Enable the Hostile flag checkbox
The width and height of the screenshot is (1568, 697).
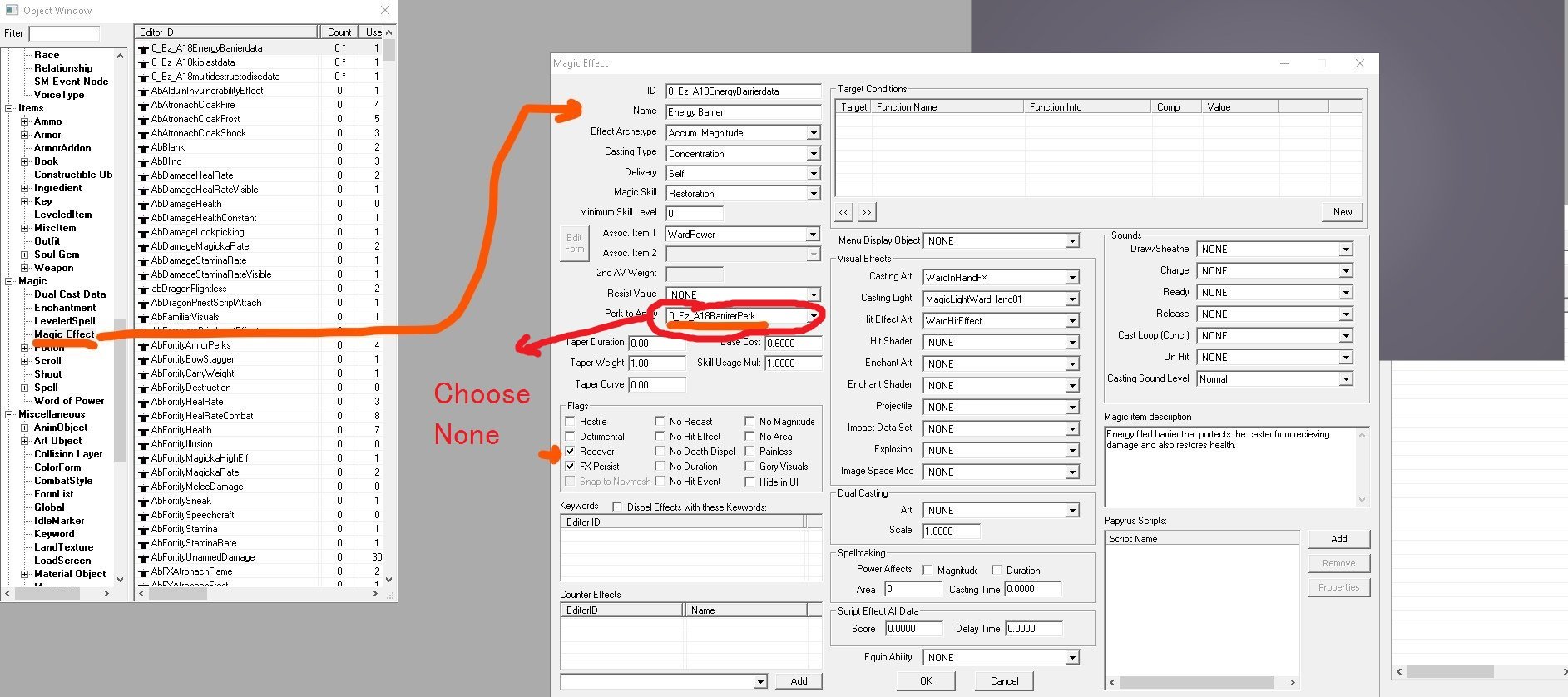[x=570, y=422]
